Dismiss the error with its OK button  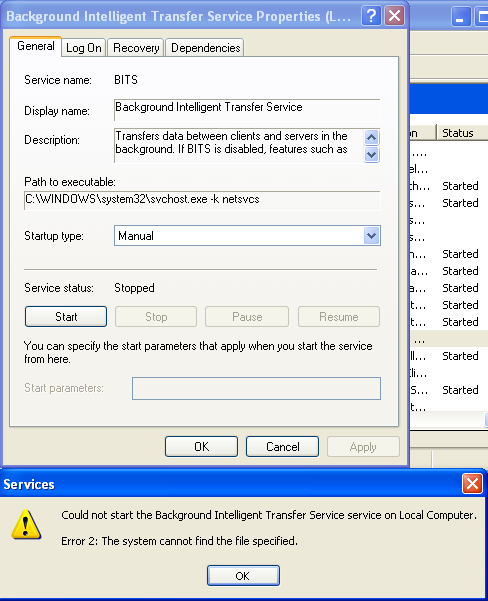tap(243, 575)
